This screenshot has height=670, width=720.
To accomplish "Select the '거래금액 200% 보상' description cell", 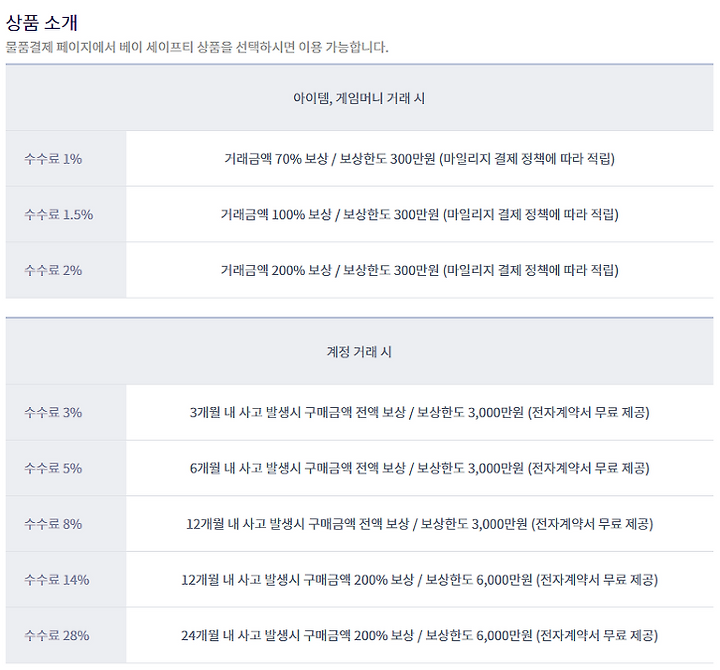I will (420, 270).
